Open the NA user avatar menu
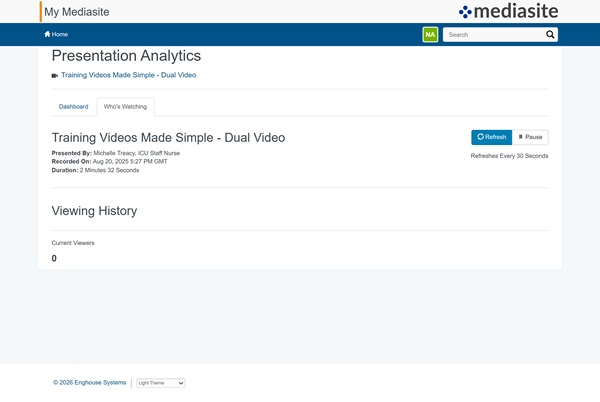The width and height of the screenshot is (600, 402). (x=430, y=34)
